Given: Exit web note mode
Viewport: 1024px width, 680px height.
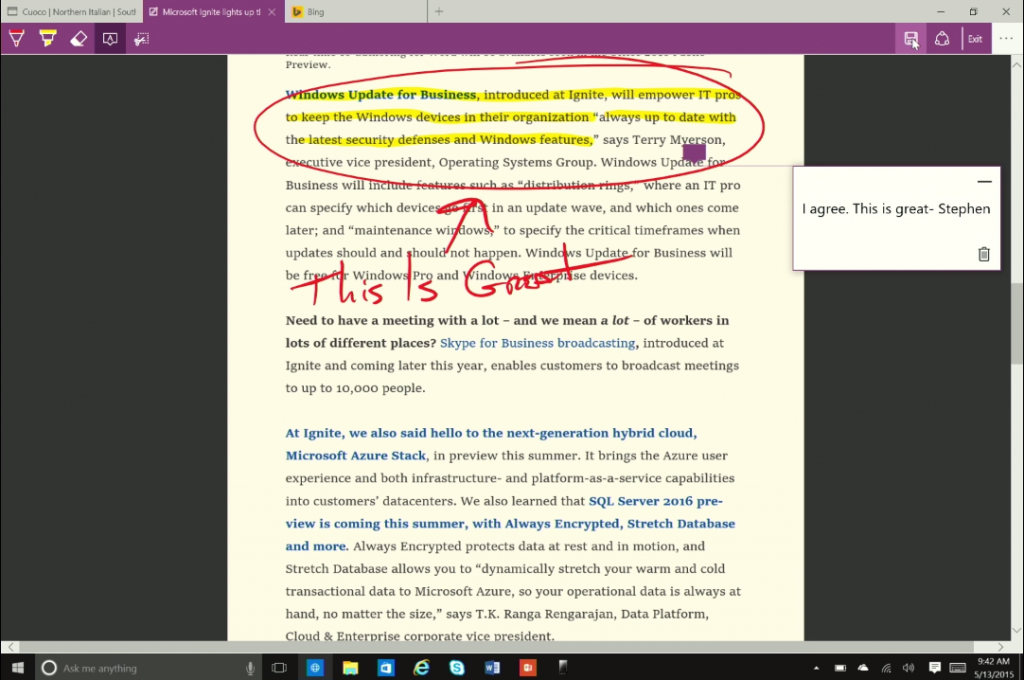Looking at the screenshot, I should [975, 39].
